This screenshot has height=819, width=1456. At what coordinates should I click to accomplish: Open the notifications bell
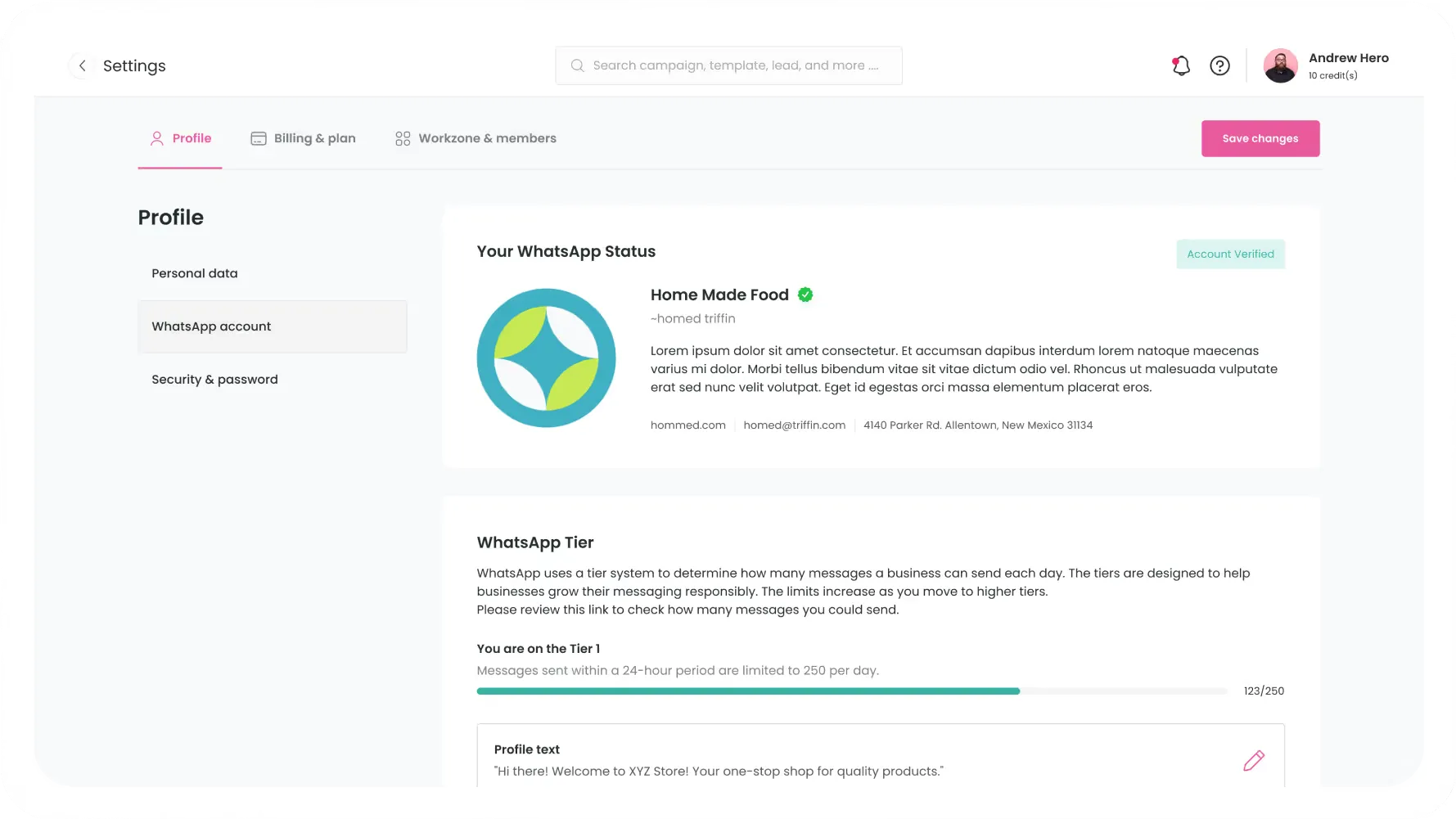[1180, 65]
